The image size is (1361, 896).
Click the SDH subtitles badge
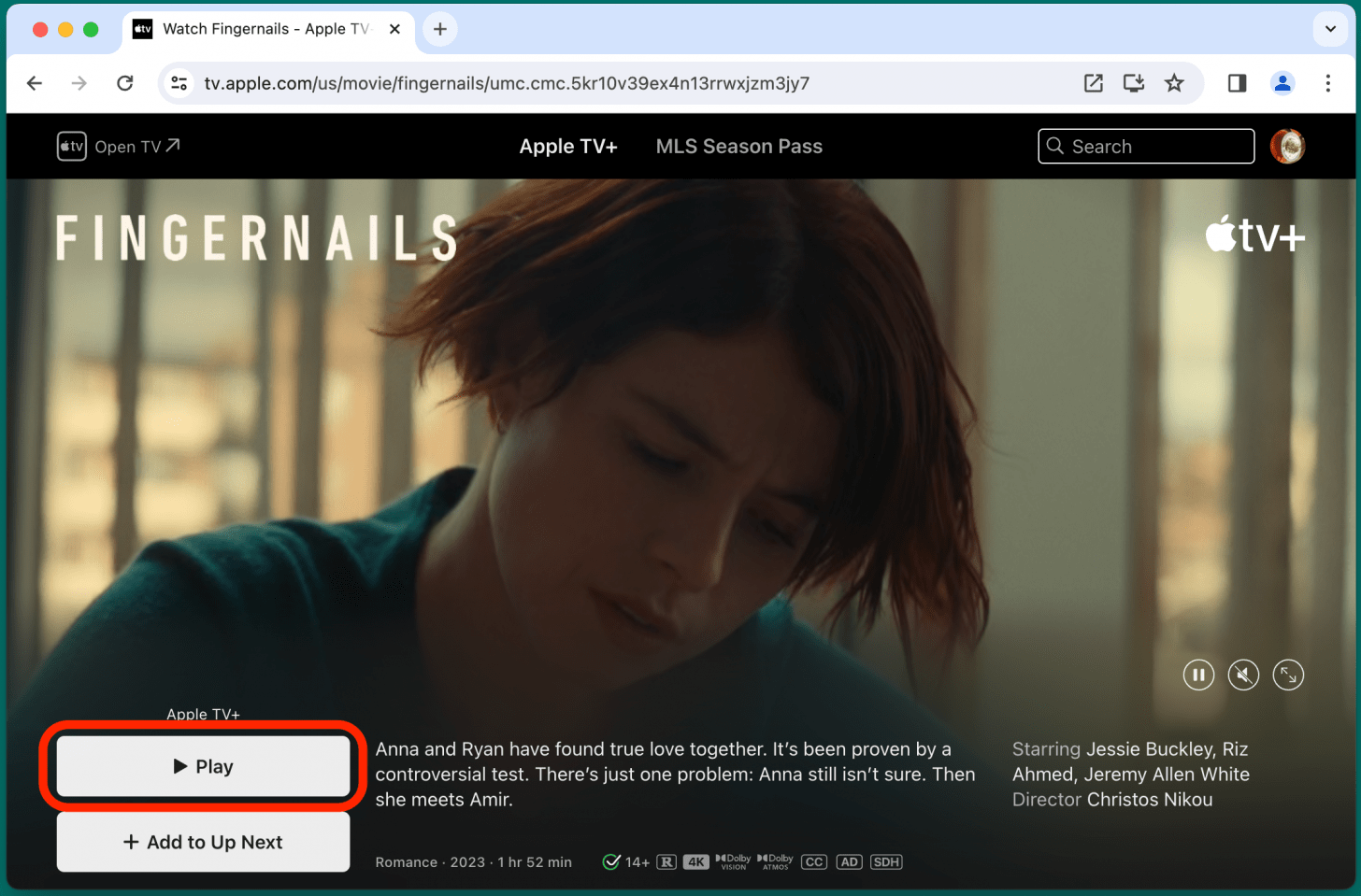886,862
